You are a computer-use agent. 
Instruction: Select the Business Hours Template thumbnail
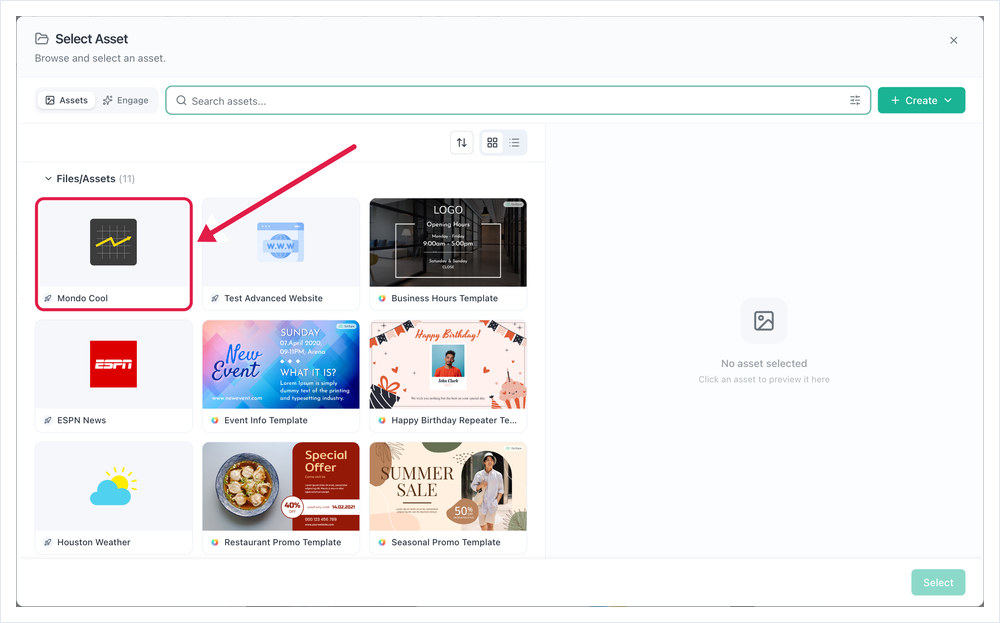[x=448, y=242]
